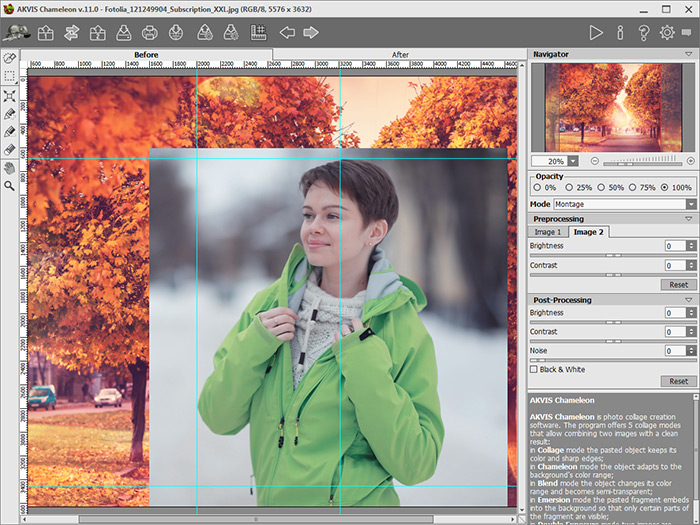700x525 pixels.
Task: Reset the Preprocessing settings
Action: pyautogui.click(x=678, y=284)
